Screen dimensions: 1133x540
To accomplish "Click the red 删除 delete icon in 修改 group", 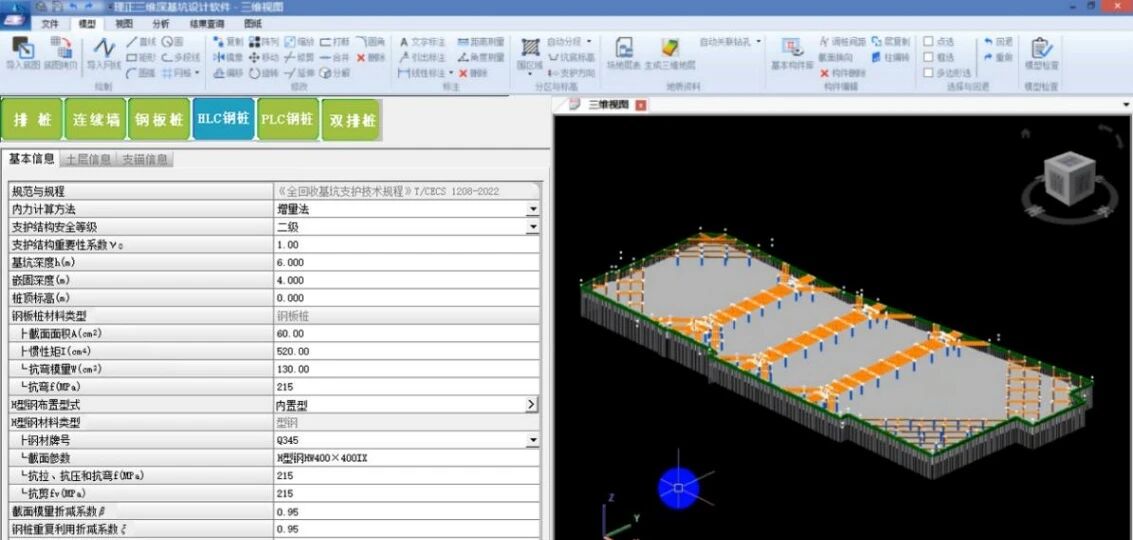I will coord(369,58).
